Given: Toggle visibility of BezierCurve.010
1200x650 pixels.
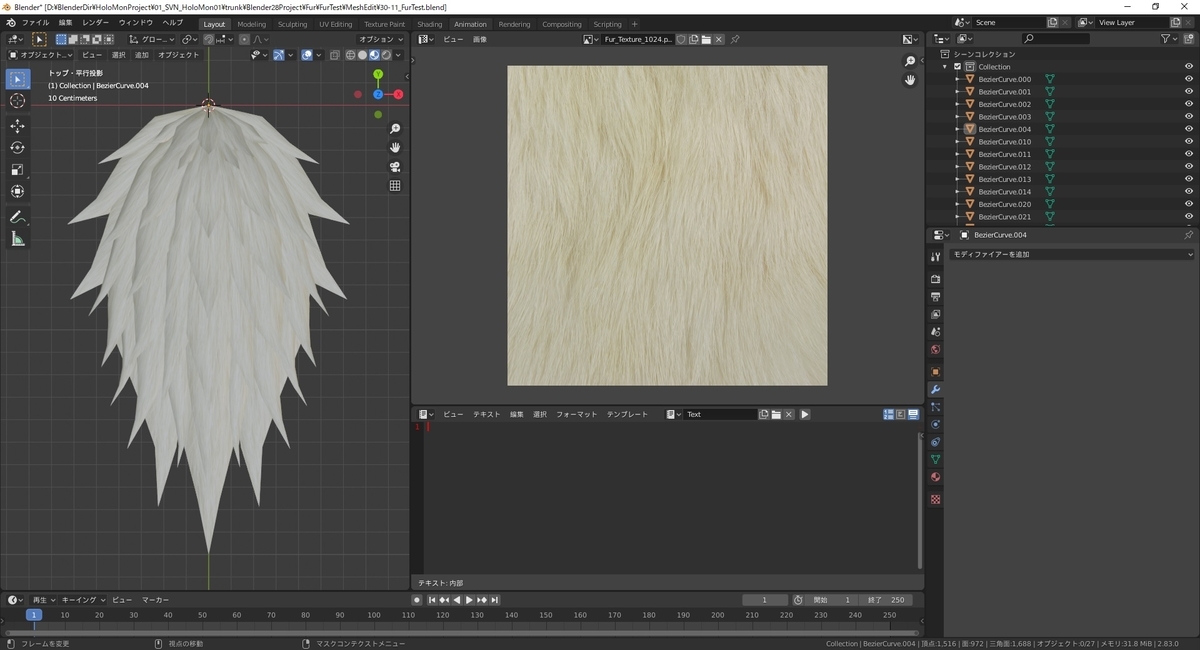Looking at the screenshot, I should click(x=1188, y=142).
